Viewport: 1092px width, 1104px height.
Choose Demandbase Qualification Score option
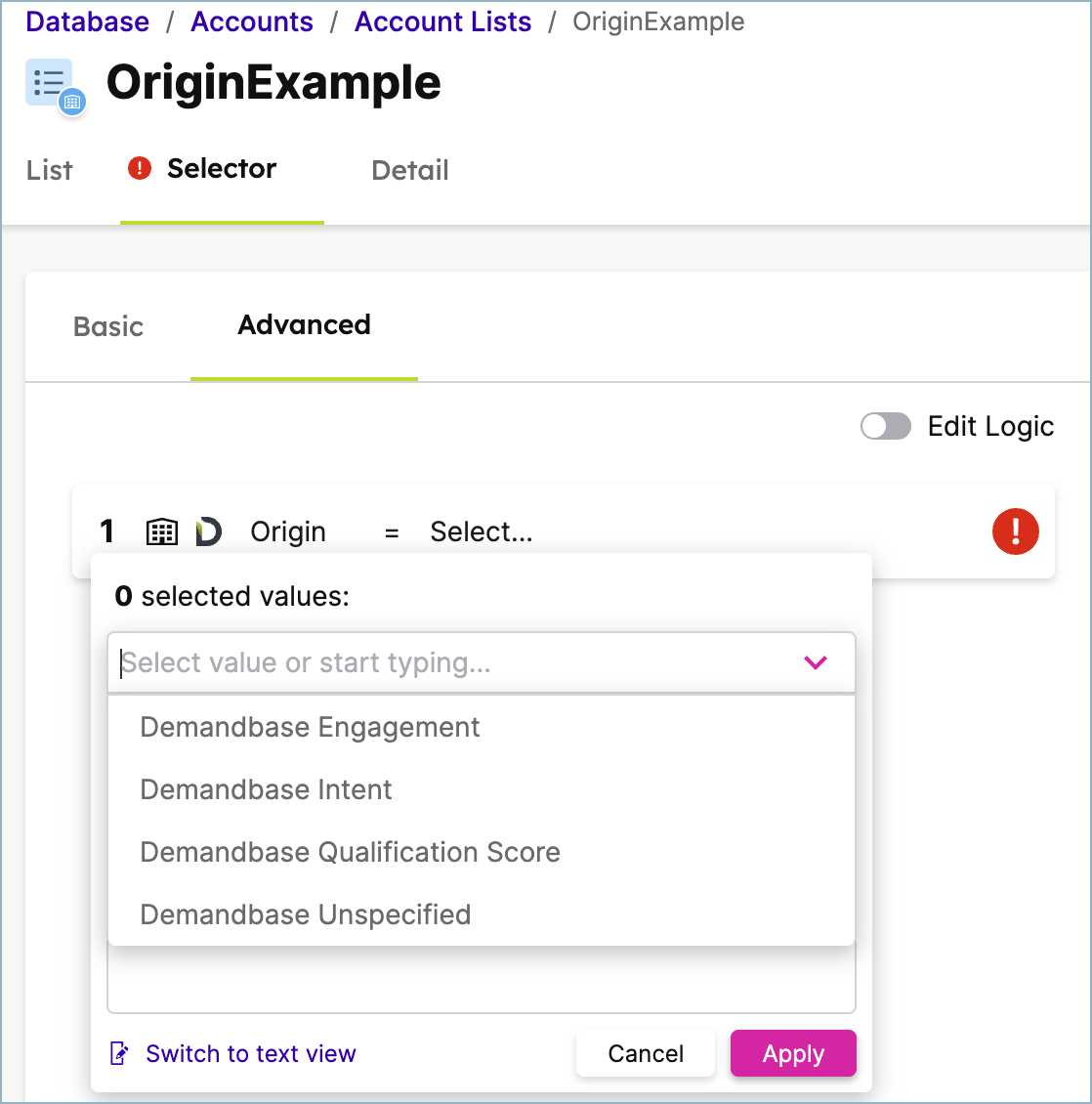pos(482,853)
